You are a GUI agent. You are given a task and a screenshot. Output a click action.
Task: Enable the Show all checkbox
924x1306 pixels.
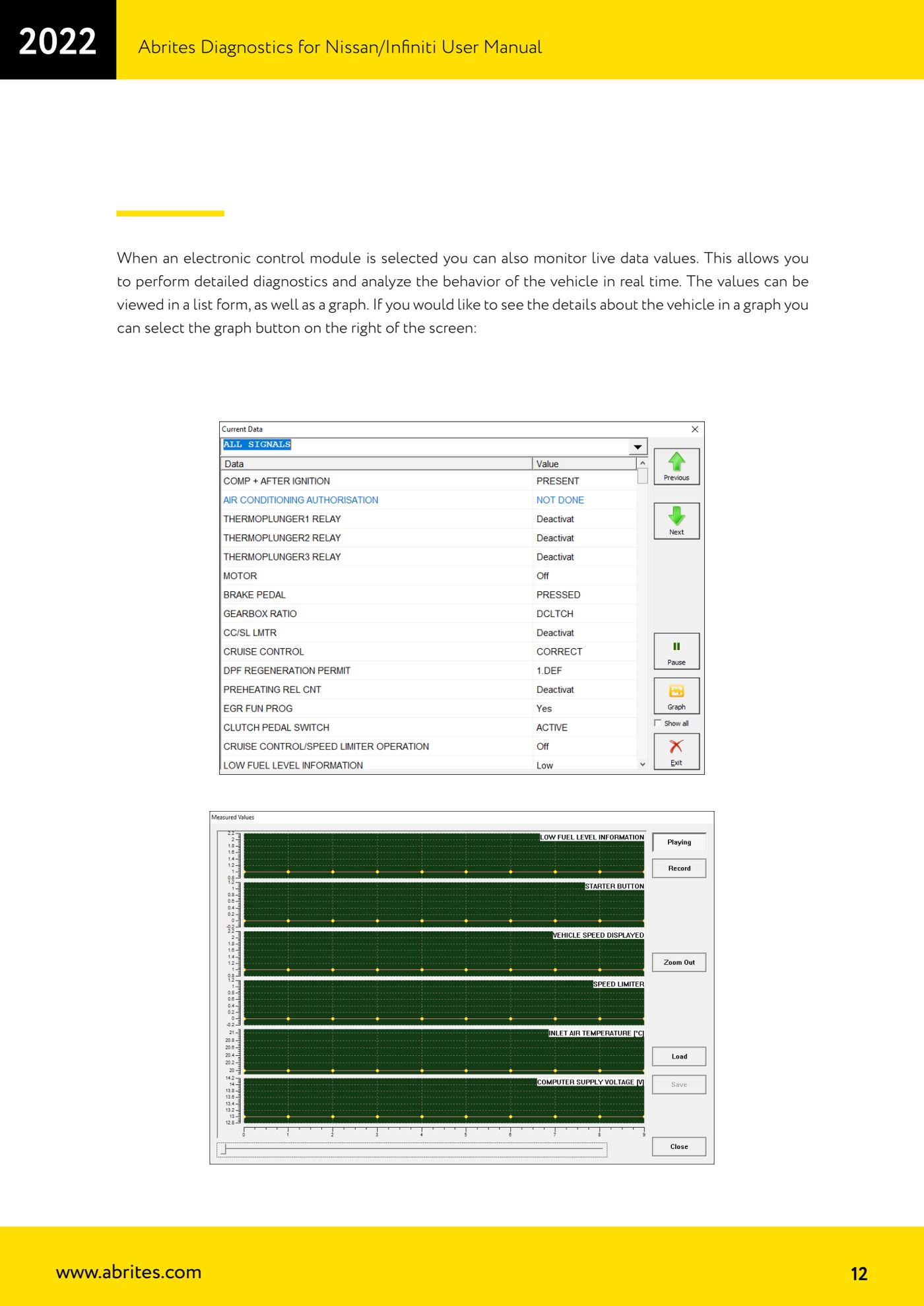(x=657, y=723)
